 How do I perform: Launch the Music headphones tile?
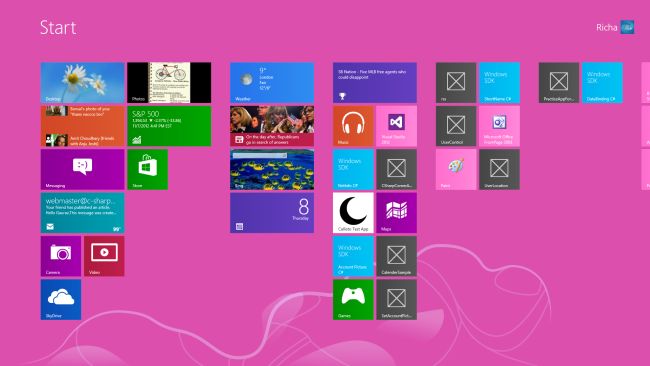pyautogui.click(x=353, y=126)
